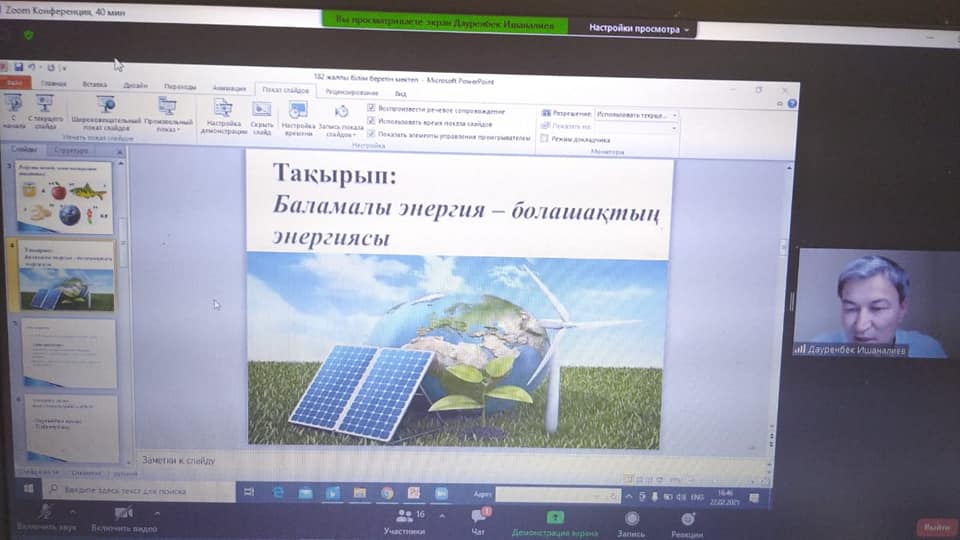Unmute microphone with Включить звук
The width and height of the screenshot is (960, 540).
coord(46,518)
